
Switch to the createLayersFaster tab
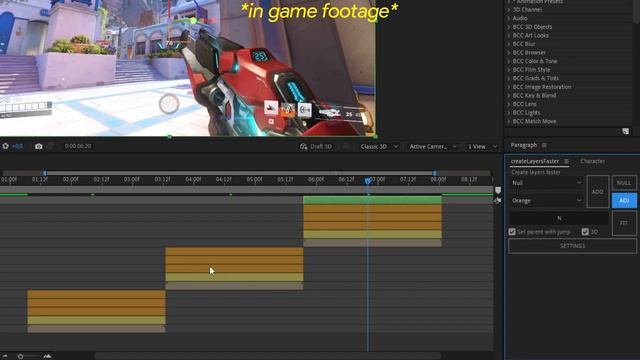click(535, 161)
